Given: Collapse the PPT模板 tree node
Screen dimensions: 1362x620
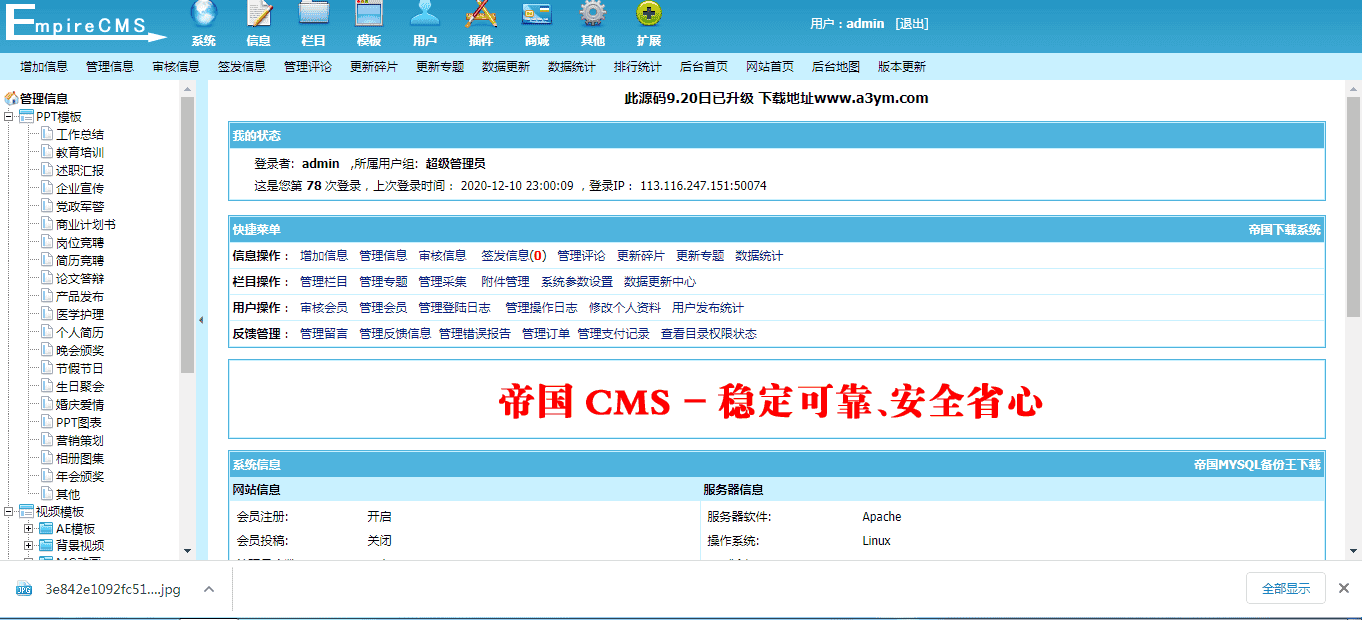Looking at the screenshot, I should pos(9,117).
